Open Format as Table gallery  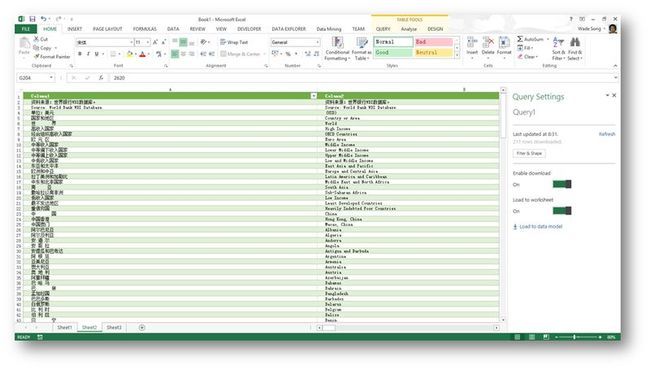pyautogui.click(x=361, y=48)
